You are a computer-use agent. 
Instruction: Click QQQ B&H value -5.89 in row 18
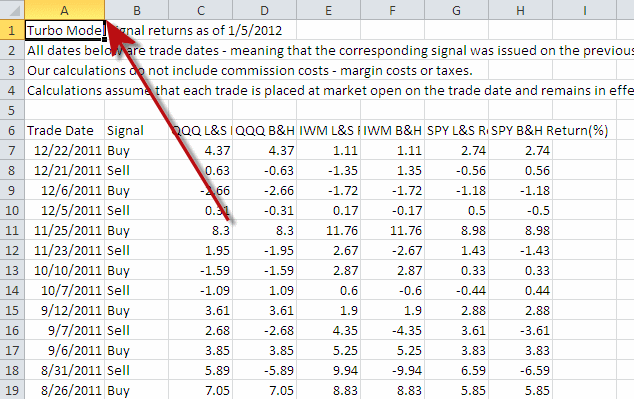coord(264,370)
